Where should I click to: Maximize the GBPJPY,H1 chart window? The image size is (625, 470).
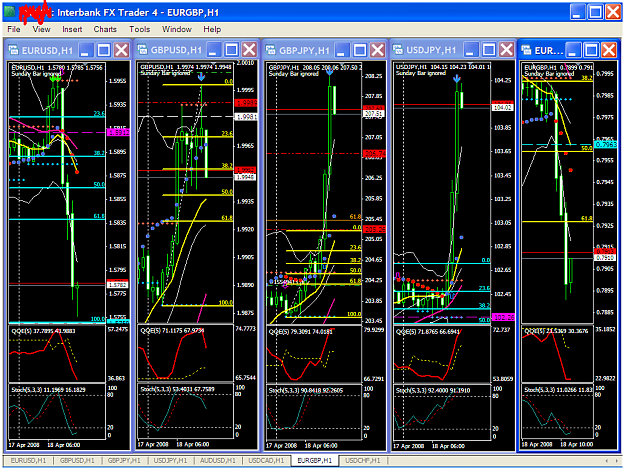click(x=360, y=50)
